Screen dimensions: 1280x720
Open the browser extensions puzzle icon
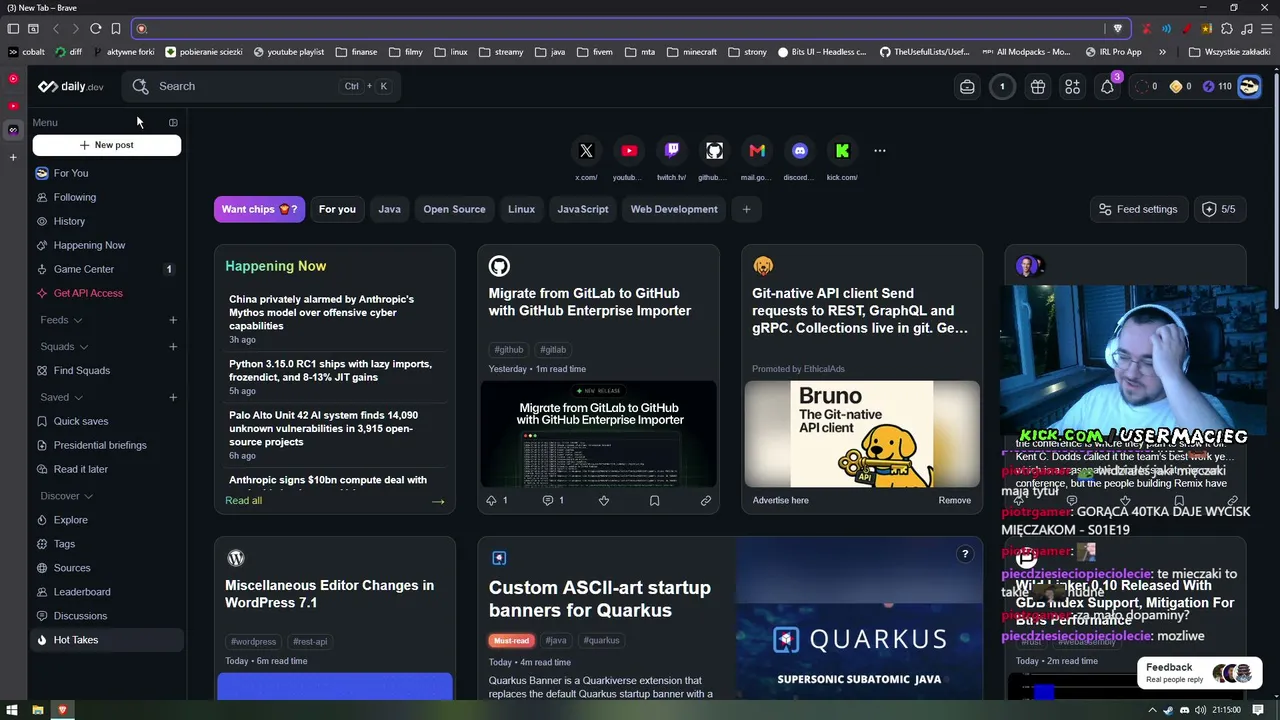(1227, 28)
